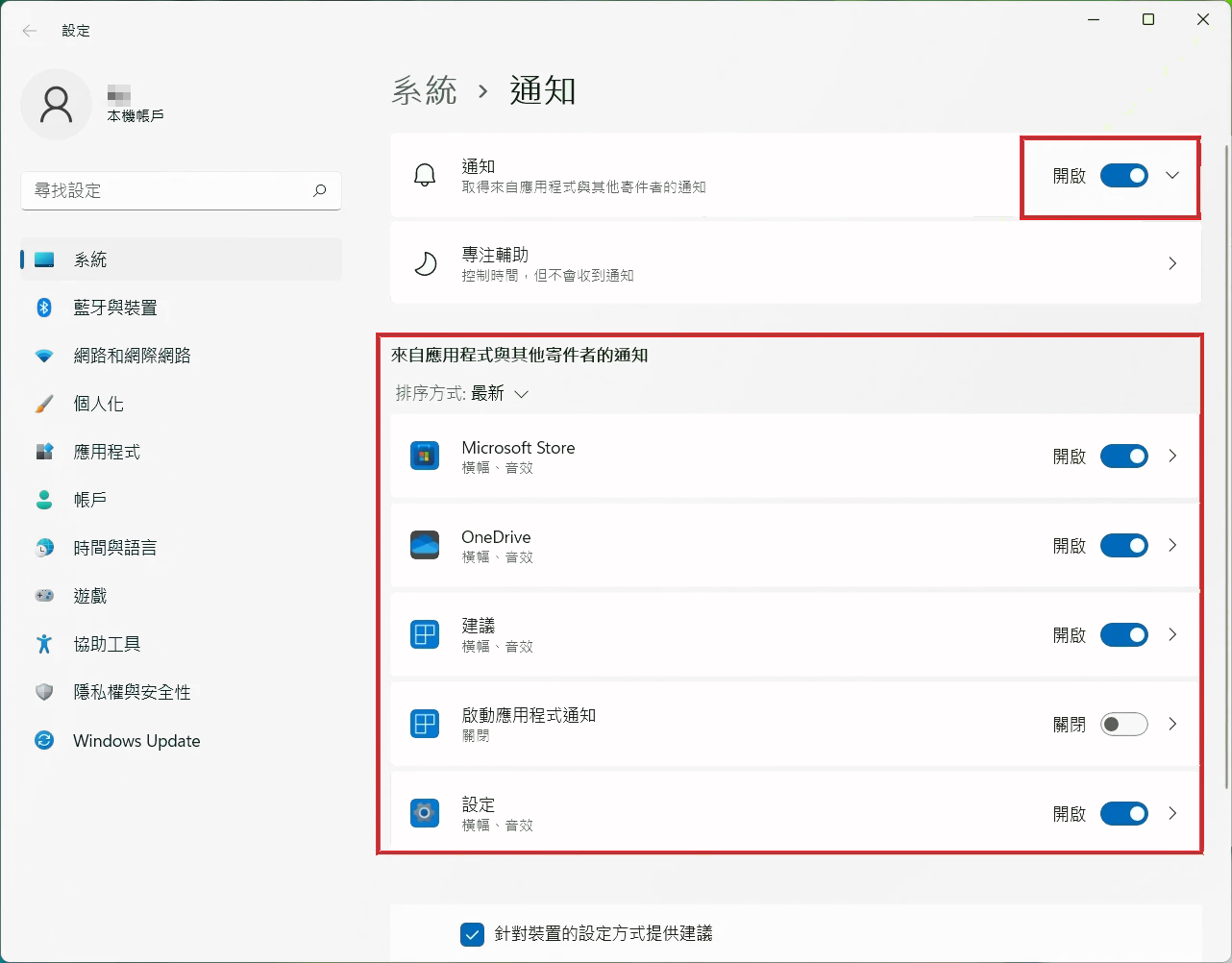The width and height of the screenshot is (1232, 963).
Task: Click the Windows Update sync icon
Action: click(44, 740)
